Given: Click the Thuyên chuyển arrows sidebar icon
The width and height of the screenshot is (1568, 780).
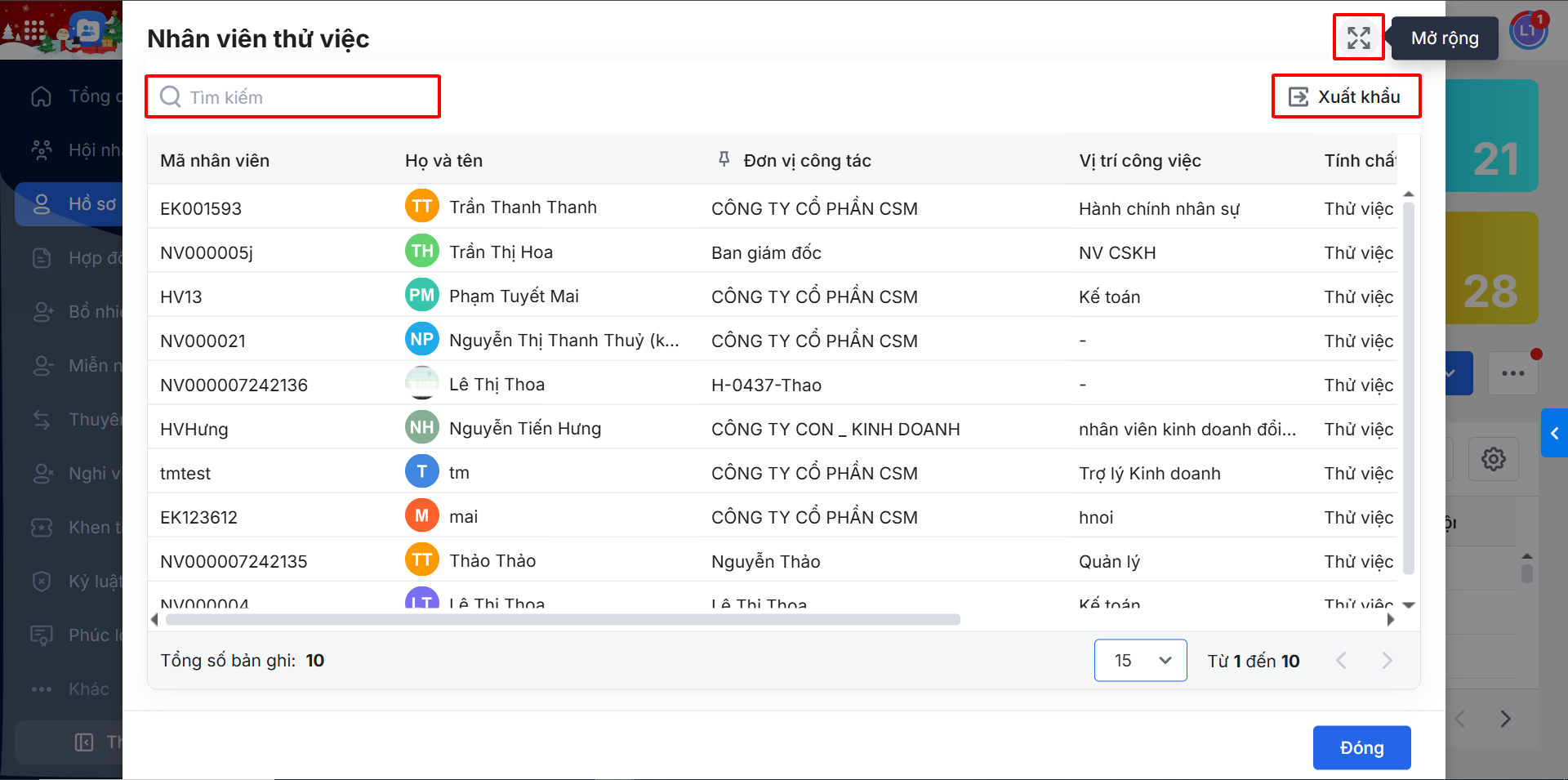Looking at the screenshot, I should 42,420.
